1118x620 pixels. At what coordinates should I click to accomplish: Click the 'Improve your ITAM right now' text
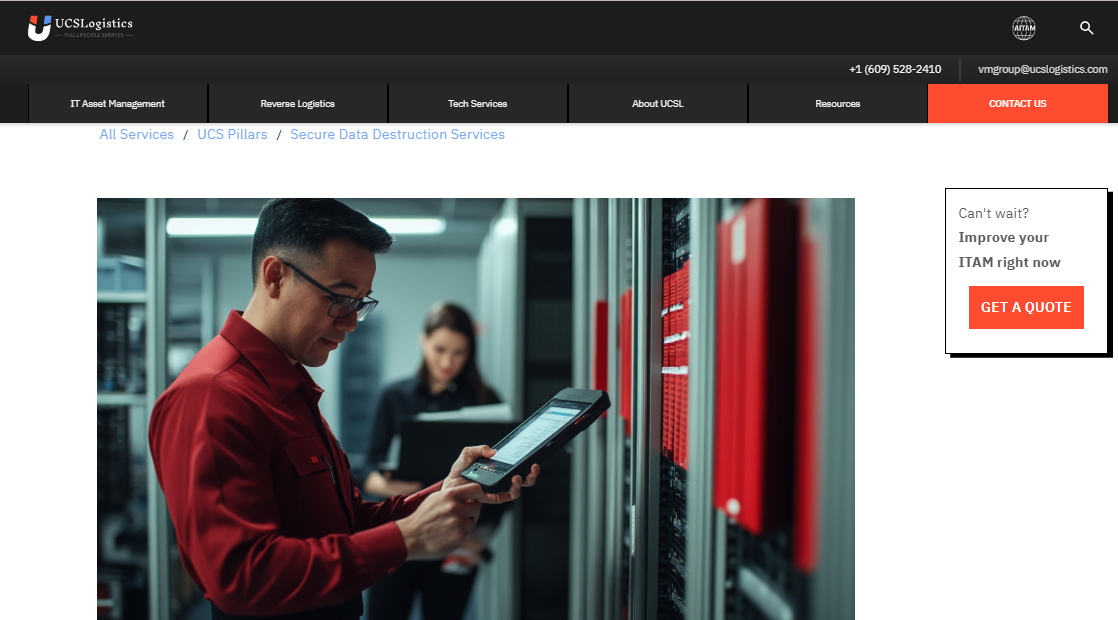tap(1009, 250)
